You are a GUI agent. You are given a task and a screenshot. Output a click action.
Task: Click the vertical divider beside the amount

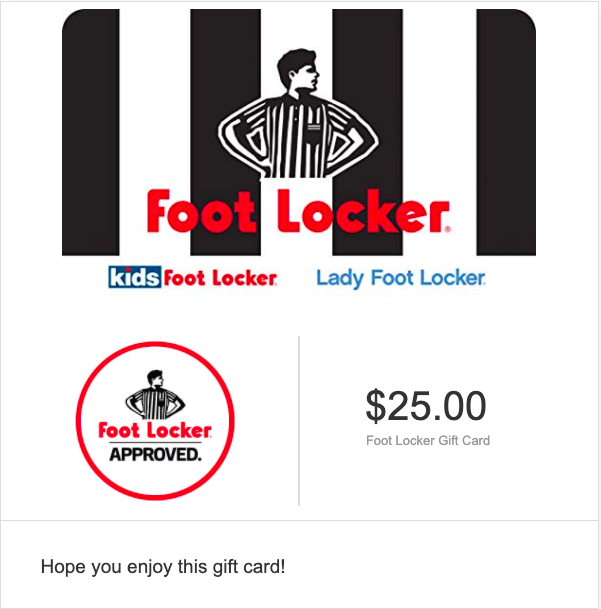click(x=299, y=421)
